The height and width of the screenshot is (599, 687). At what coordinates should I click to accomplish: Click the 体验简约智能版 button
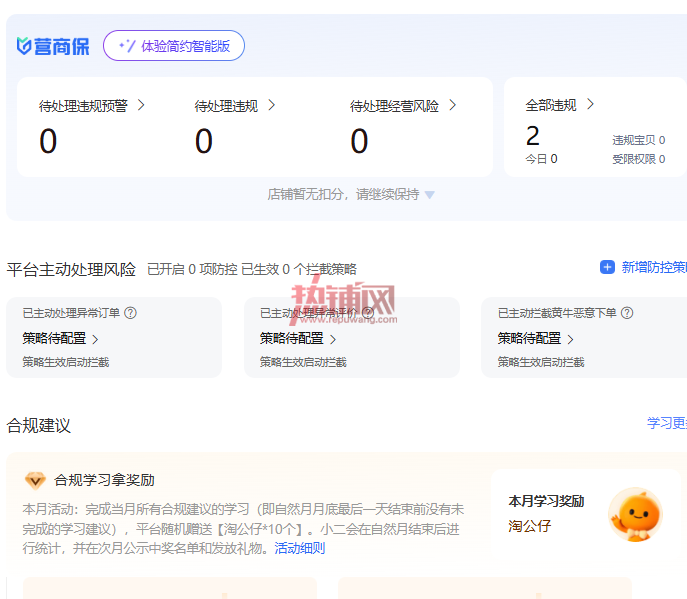pos(174,46)
